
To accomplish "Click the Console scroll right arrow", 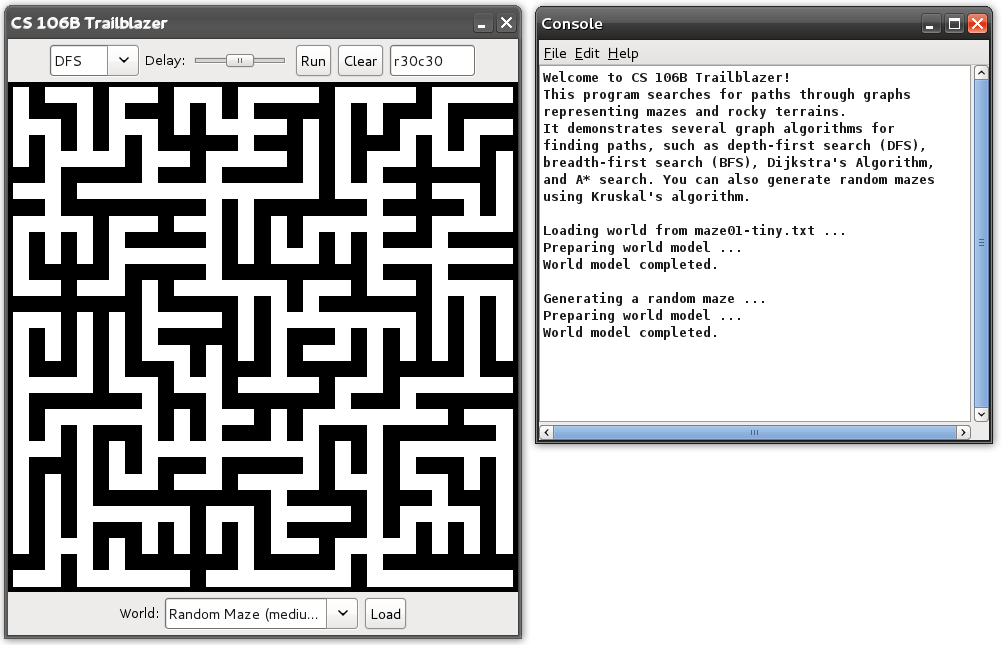I will [x=963, y=433].
